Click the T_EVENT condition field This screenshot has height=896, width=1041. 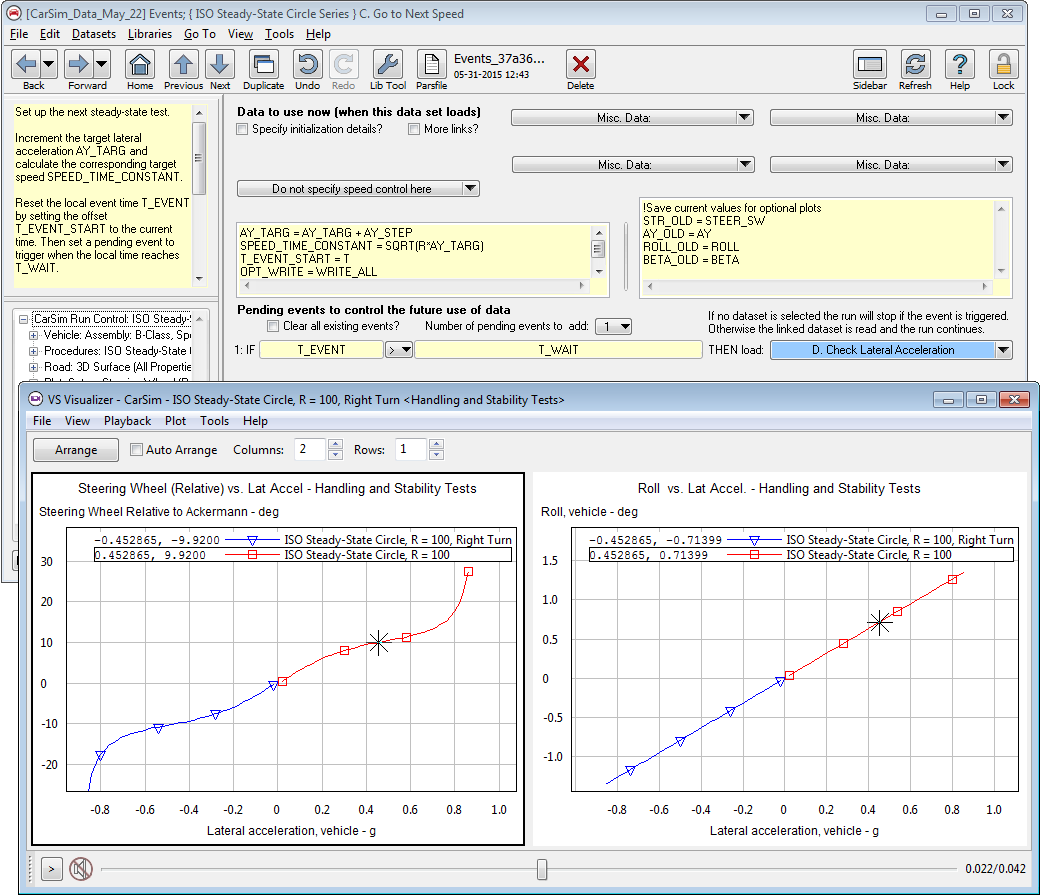[x=321, y=350]
